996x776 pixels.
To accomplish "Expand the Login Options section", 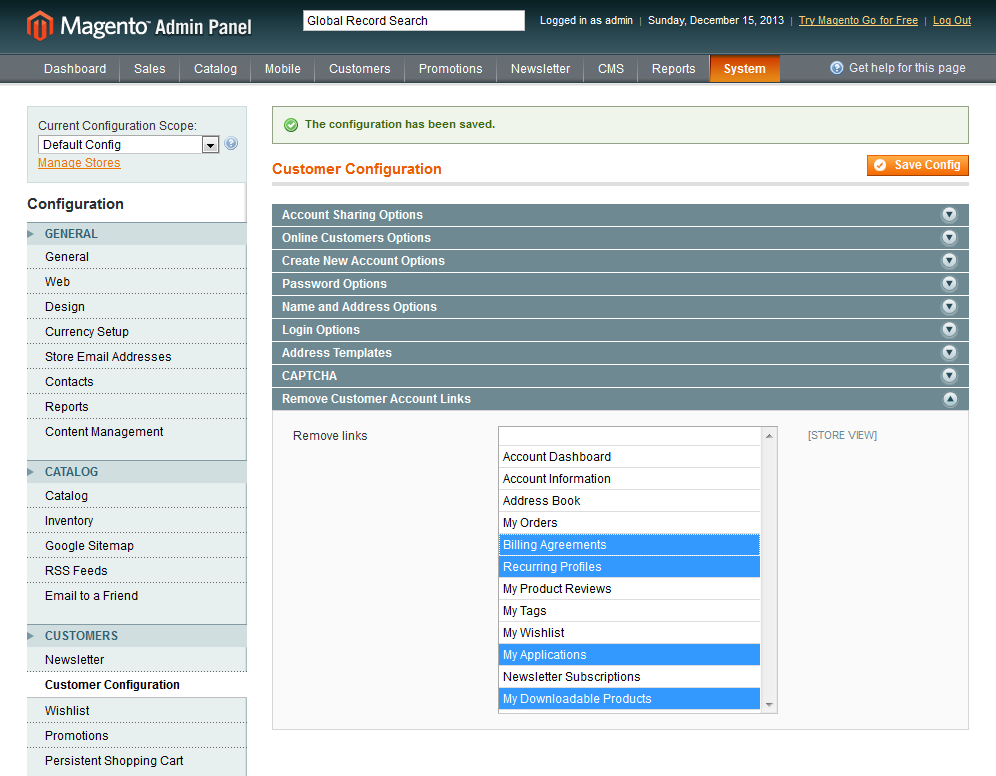I will pos(620,330).
